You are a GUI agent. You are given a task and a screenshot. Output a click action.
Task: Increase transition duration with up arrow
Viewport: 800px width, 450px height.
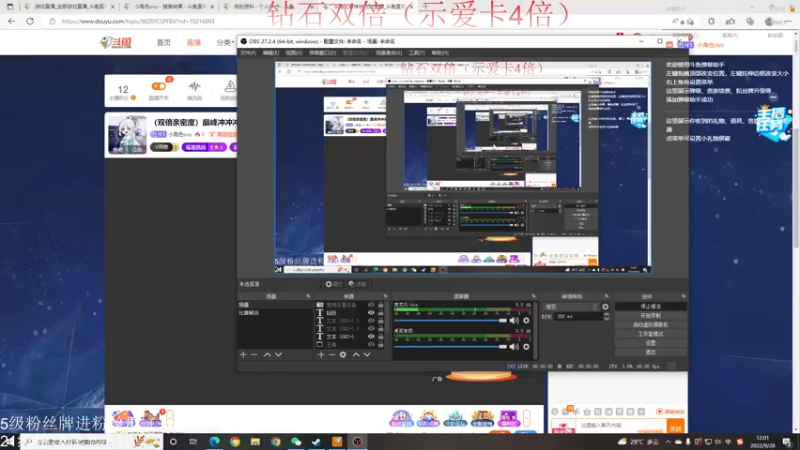click(606, 314)
